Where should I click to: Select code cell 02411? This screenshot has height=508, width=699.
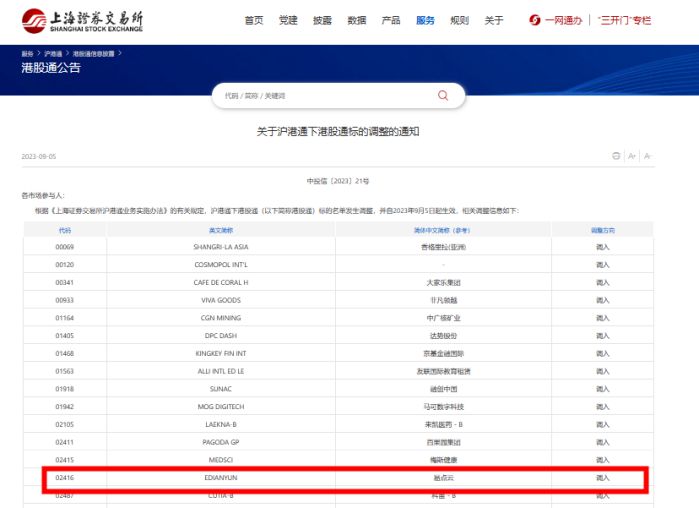point(65,442)
